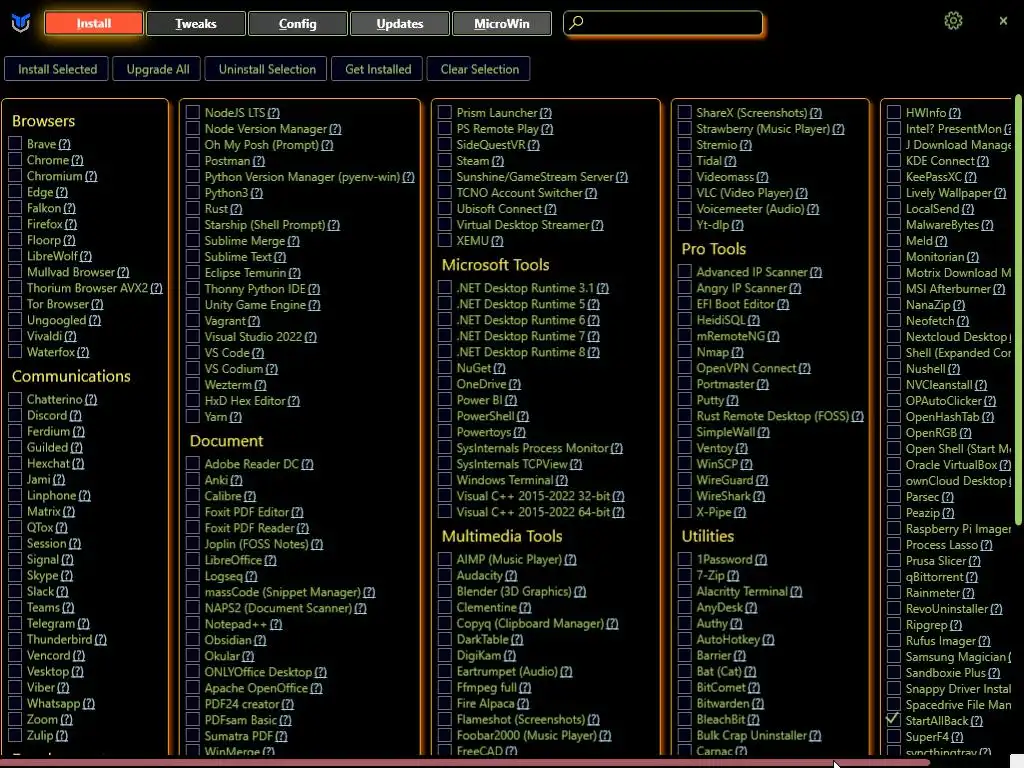Open the help link (?) next to HWInfo
The height and width of the screenshot is (768, 1024).
point(955,112)
